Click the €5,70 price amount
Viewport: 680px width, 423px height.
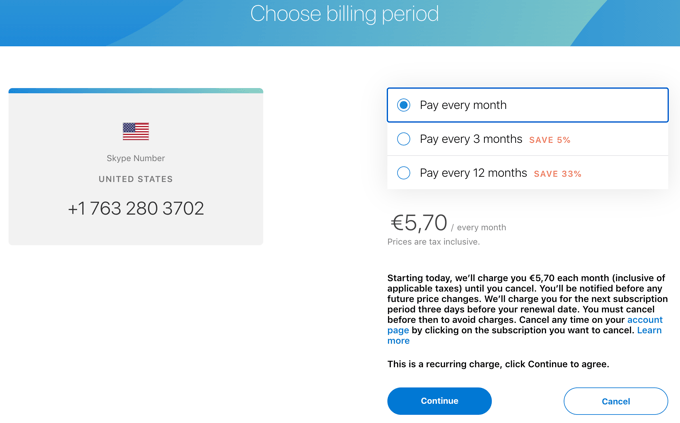417,223
